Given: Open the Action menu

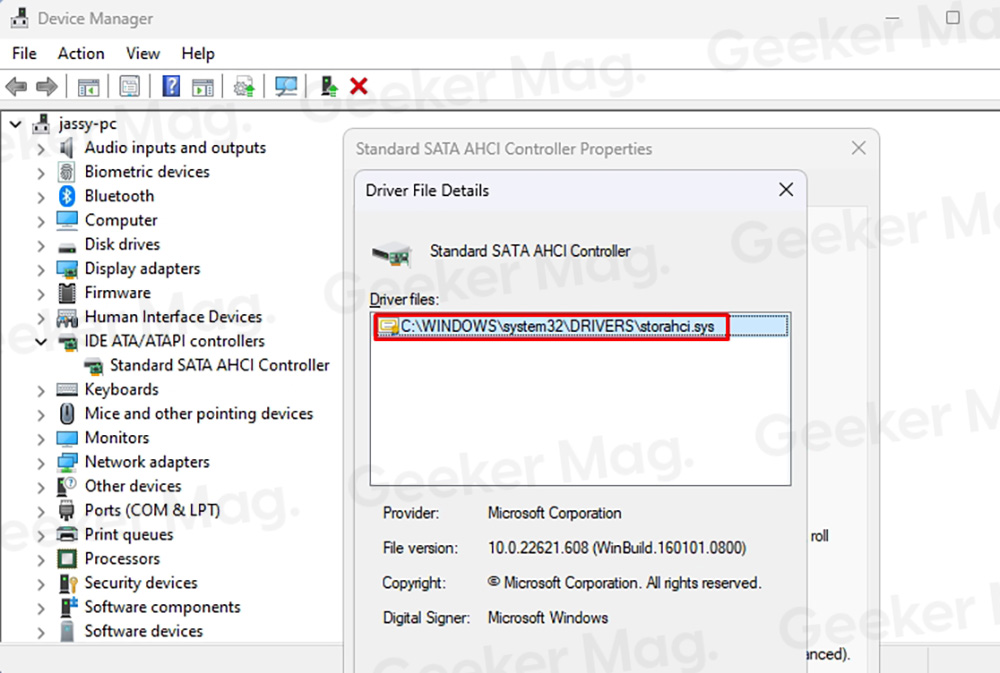Looking at the screenshot, I should pos(81,54).
